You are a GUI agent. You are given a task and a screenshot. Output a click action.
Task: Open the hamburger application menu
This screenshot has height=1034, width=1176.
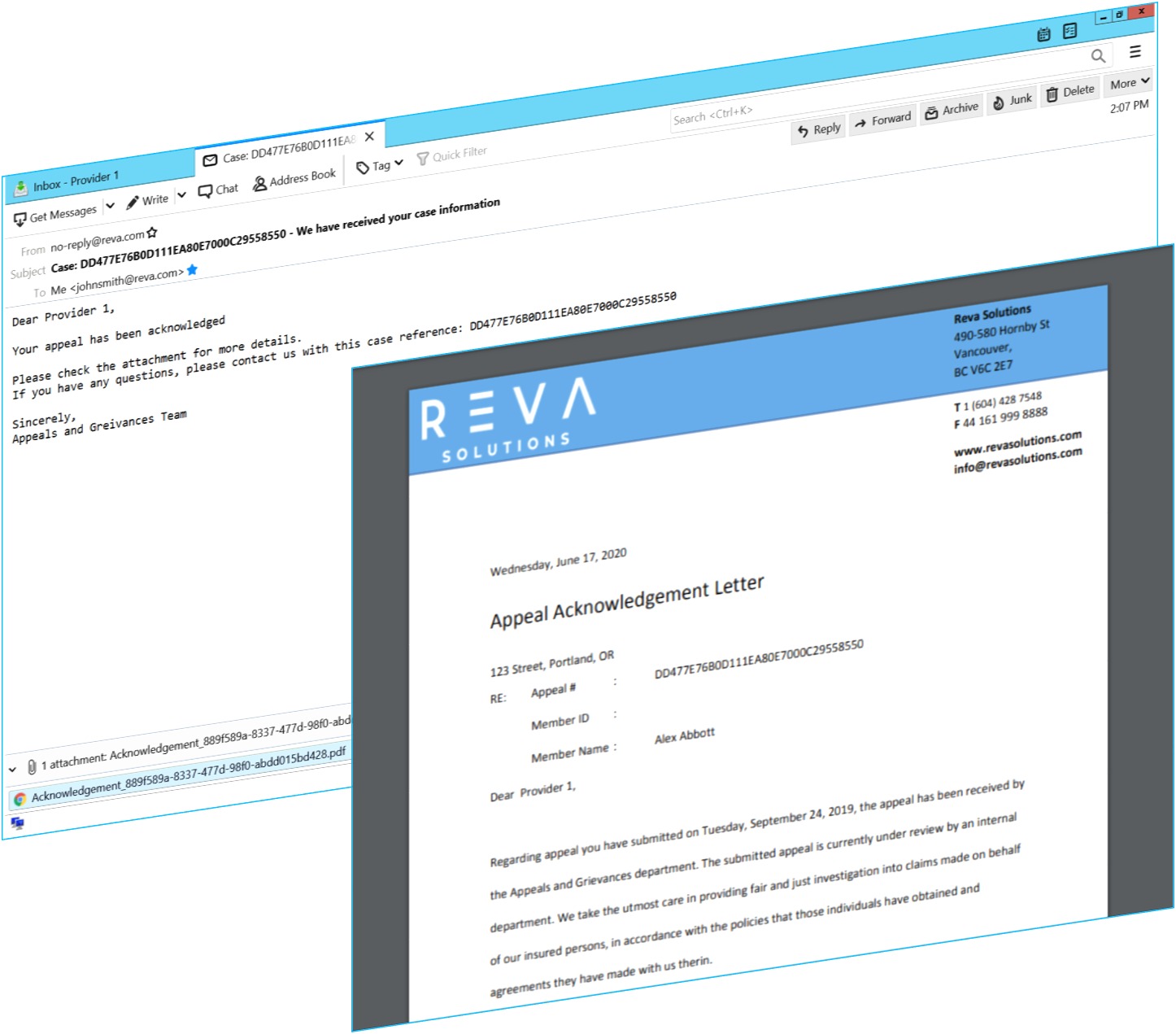pyautogui.click(x=1135, y=52)
